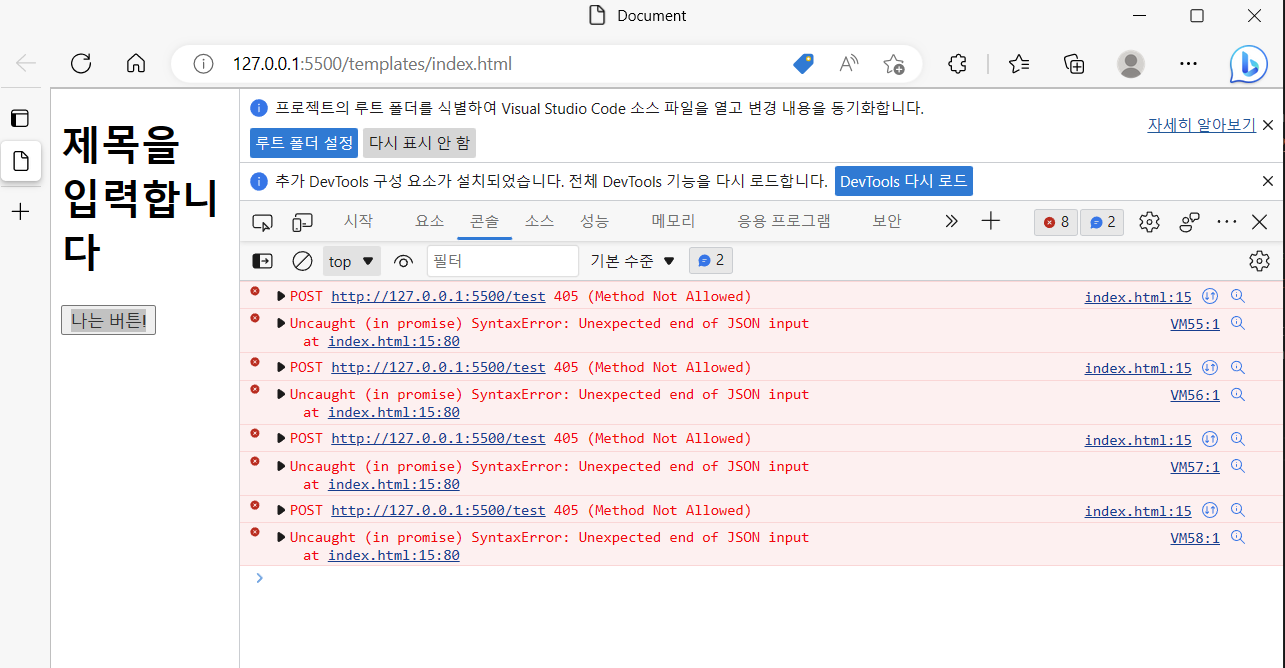
Task: Open the DevTools customize menu
Action: [1227, 222]
